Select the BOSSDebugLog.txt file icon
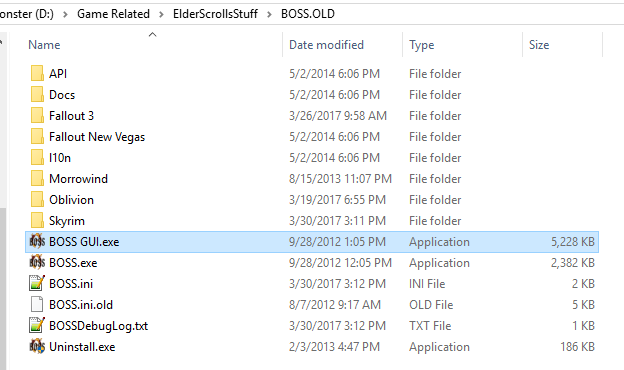The image size is (624, 370). pyautogui.click(x=37, y=325)
